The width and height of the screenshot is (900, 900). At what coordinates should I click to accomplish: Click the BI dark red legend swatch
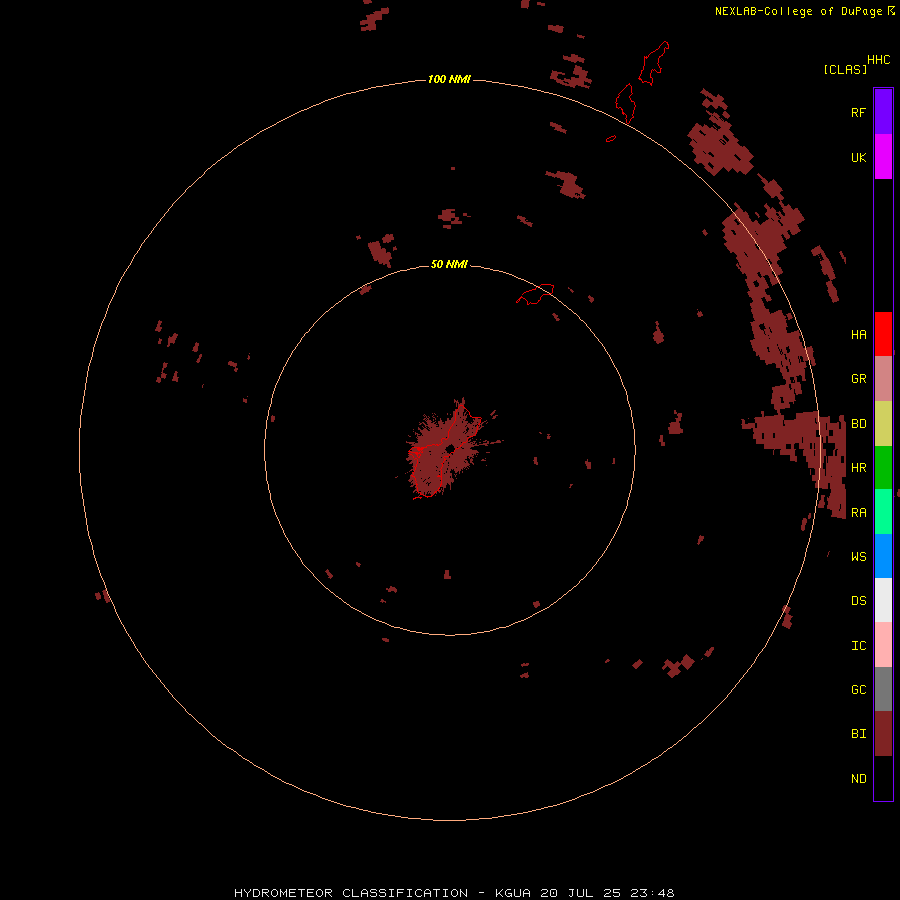pos(883,734)
